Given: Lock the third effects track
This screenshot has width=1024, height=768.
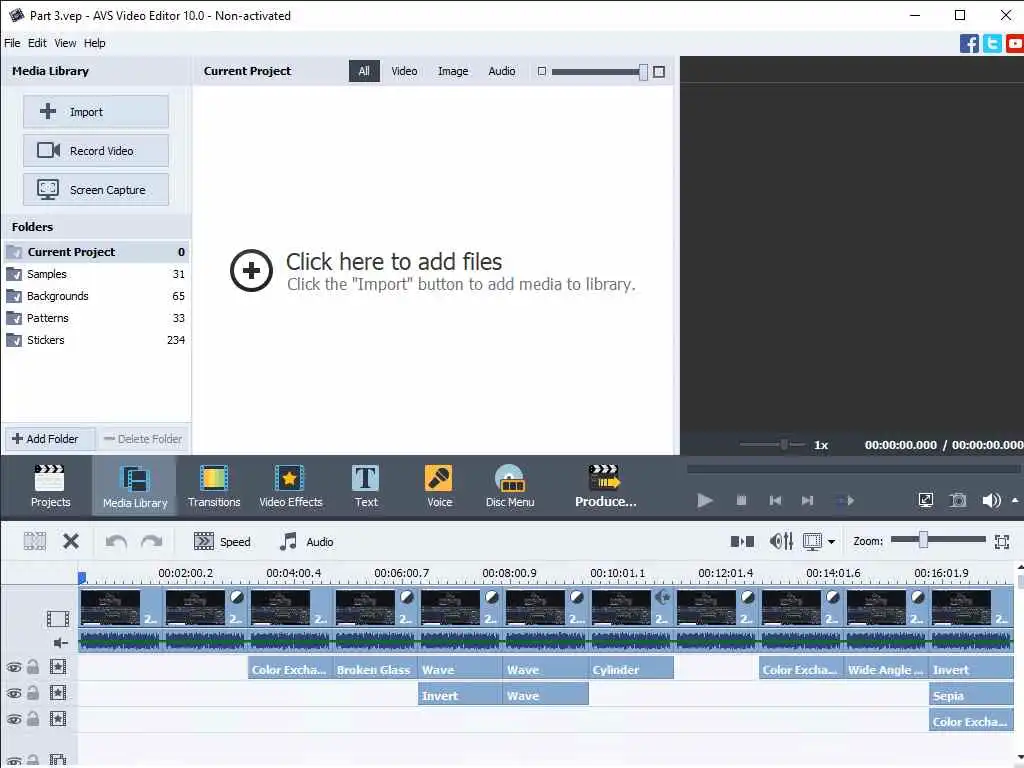Looking at the screenshot, I should coord(33,719).
